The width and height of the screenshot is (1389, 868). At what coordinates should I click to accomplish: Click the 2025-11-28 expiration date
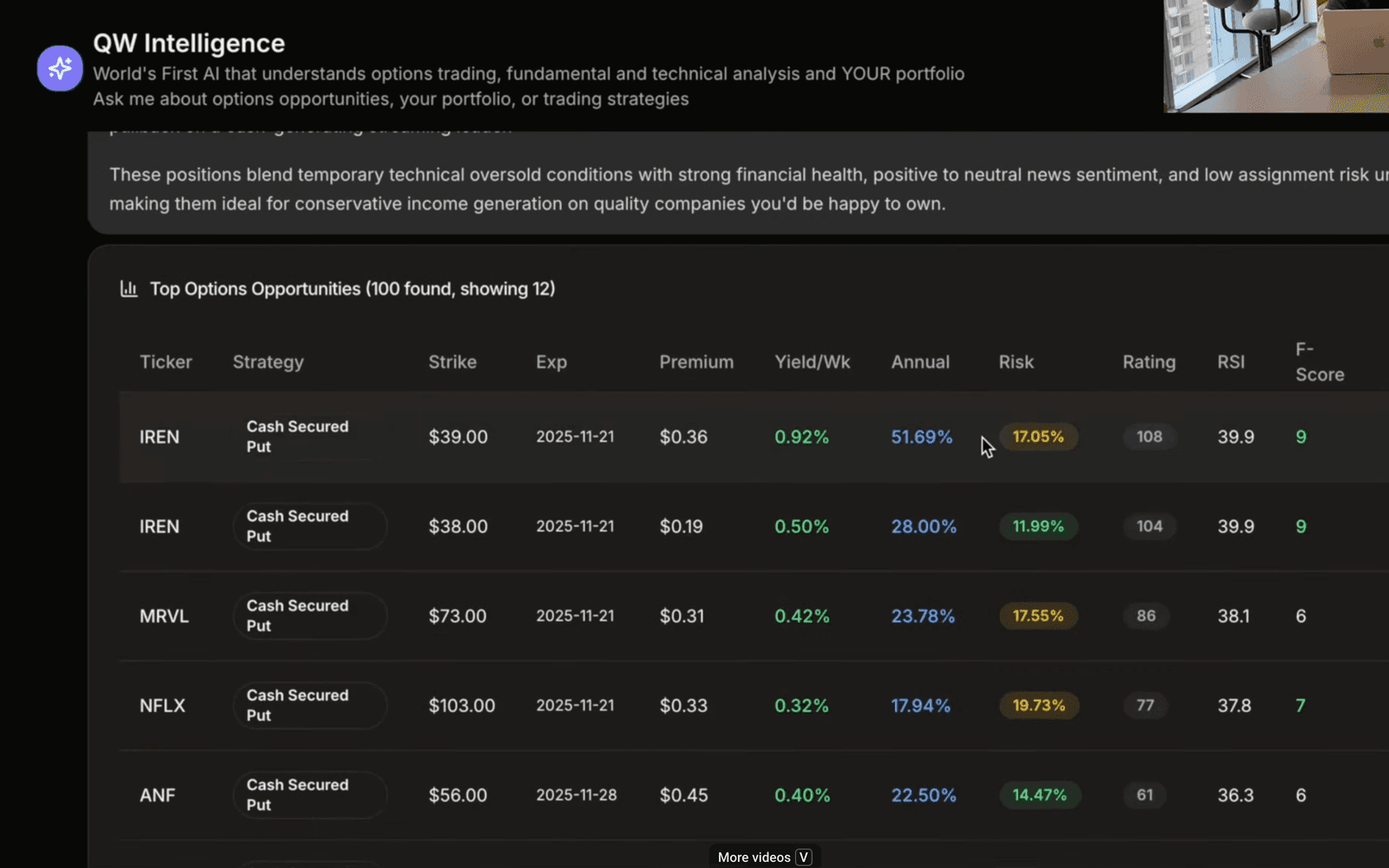click(576, 795)
